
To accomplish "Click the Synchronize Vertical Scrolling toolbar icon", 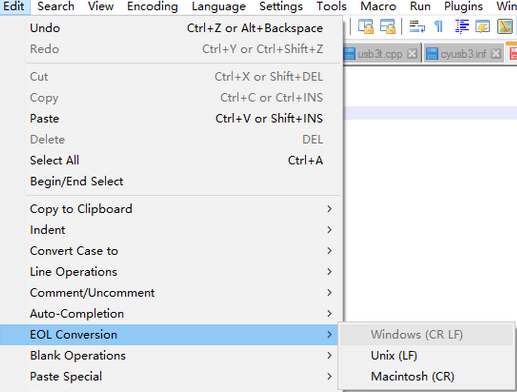I will pyautogui.click(x=366, y=26).
